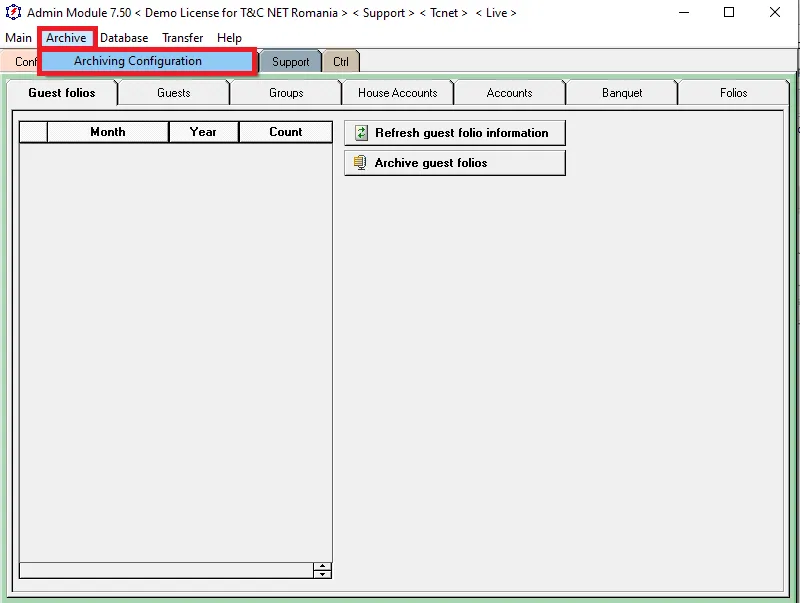800x603 pixels.
Task: View the Banquet tab
Action: tap(621, 93)
